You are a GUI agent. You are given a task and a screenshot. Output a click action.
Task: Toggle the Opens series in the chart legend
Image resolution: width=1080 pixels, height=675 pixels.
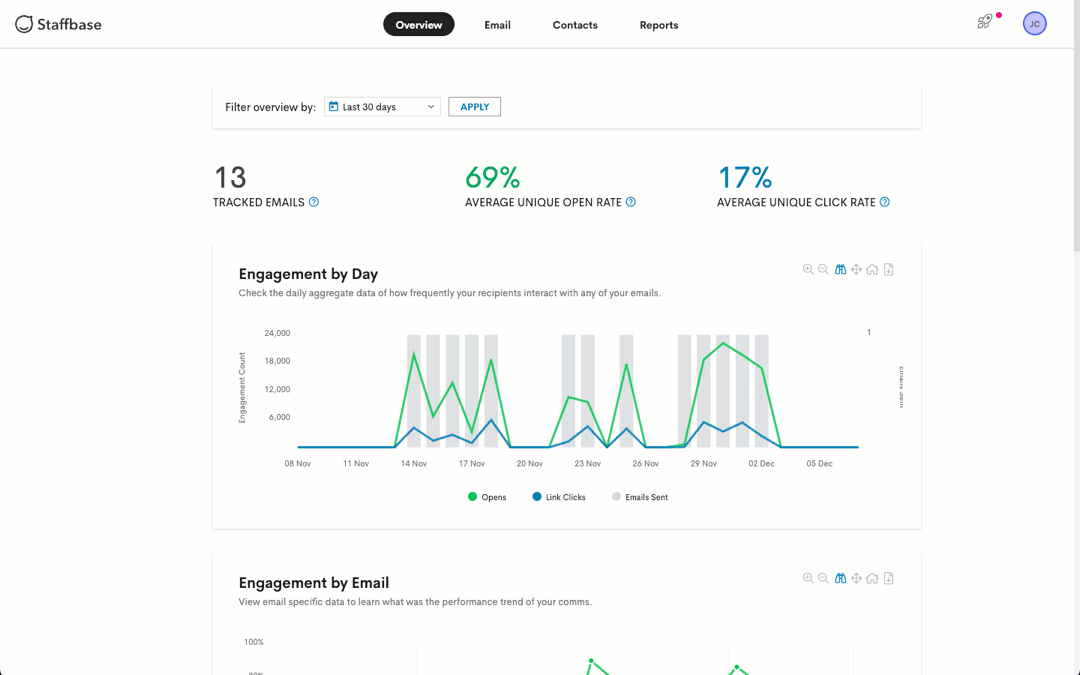click(x=487, y=497)
